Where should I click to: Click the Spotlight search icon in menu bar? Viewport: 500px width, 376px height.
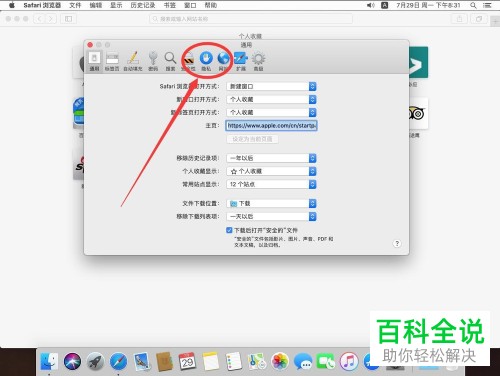coord(473,5)
